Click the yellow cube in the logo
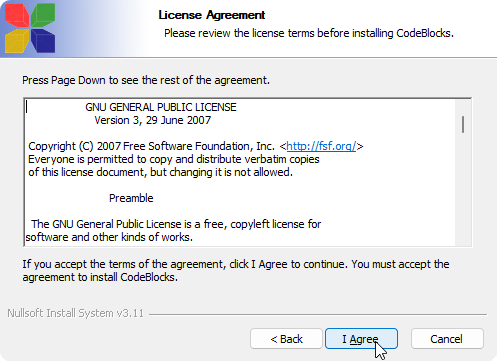The width and height of the screenshot is (497, 361). pyautogui.click(x=17, y=41)
